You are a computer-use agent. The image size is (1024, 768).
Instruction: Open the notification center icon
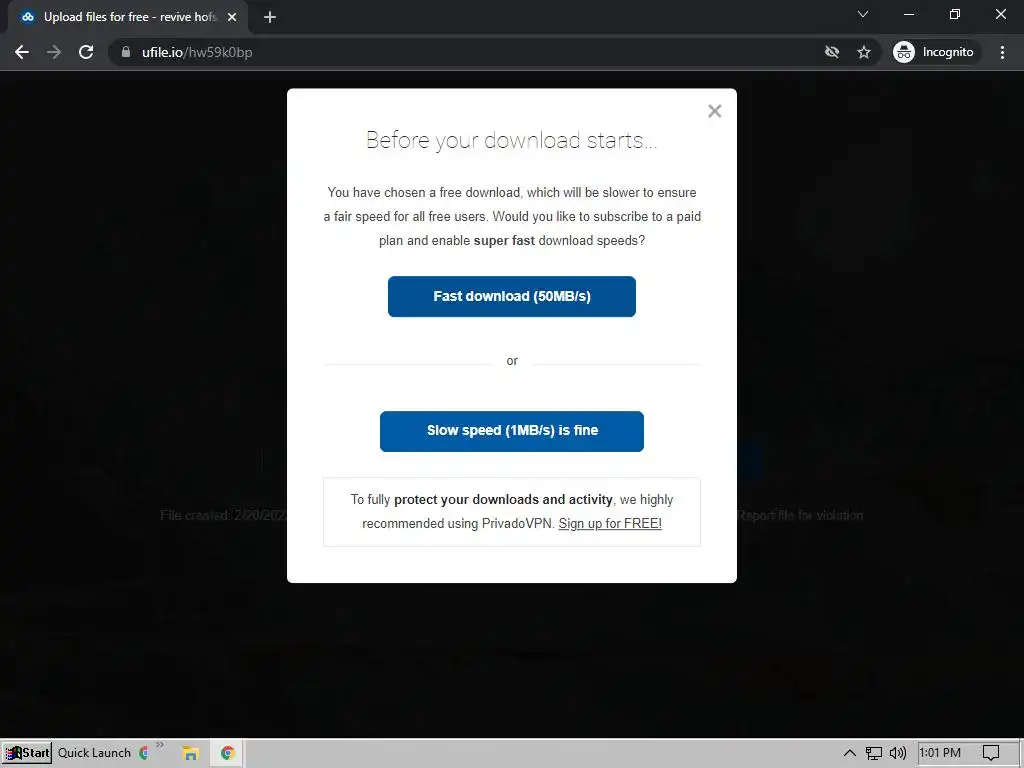pyautogui.click(x=991, y=753)
